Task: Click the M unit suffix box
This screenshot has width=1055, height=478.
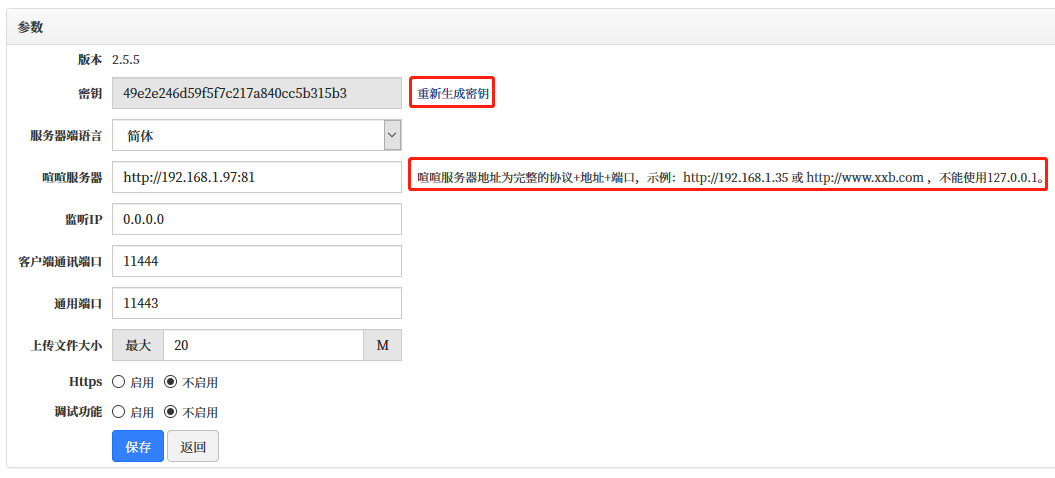Action: coord(382,345)
